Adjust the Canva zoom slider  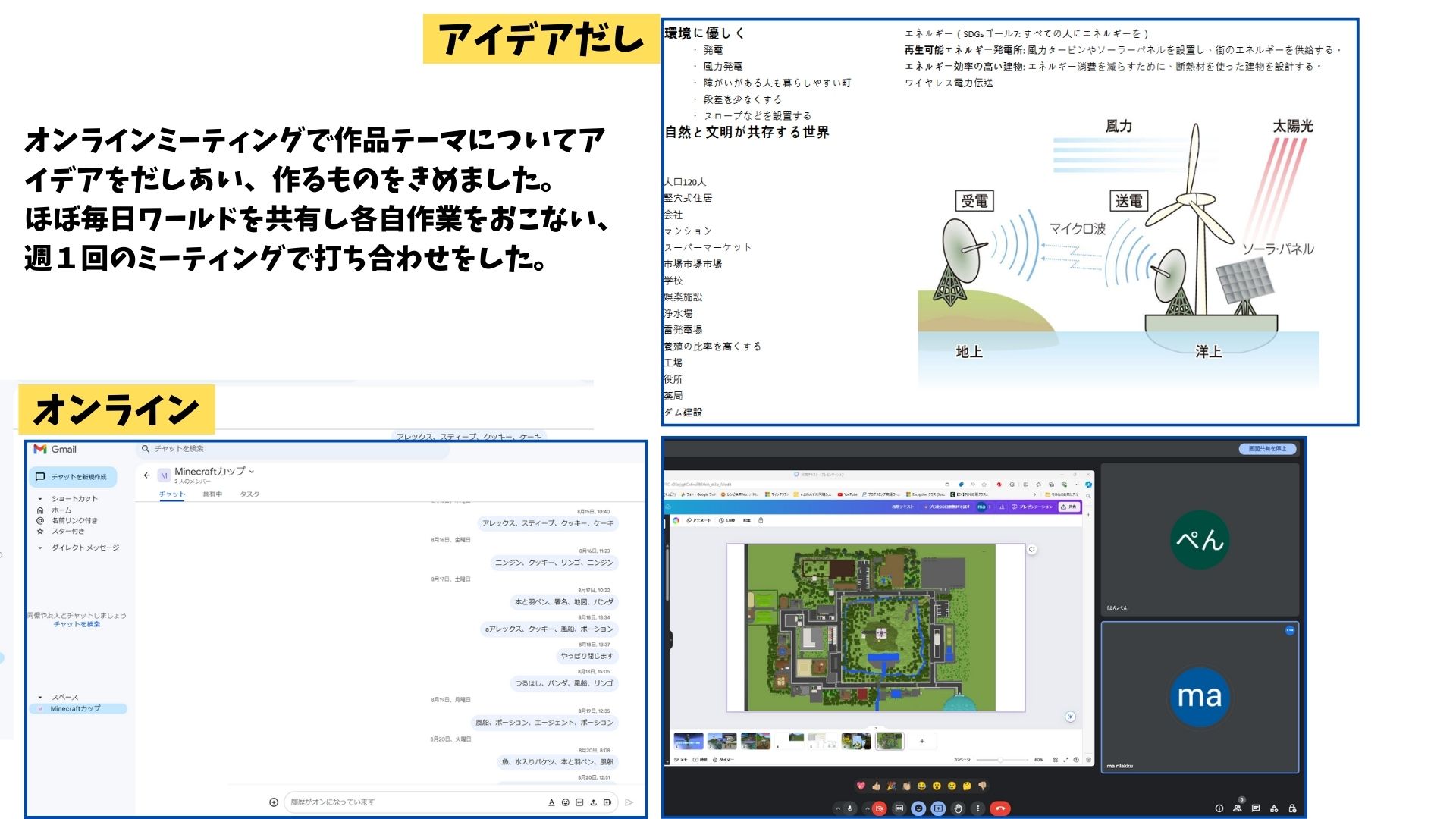pyautogui.click(x=1001, y=760)
